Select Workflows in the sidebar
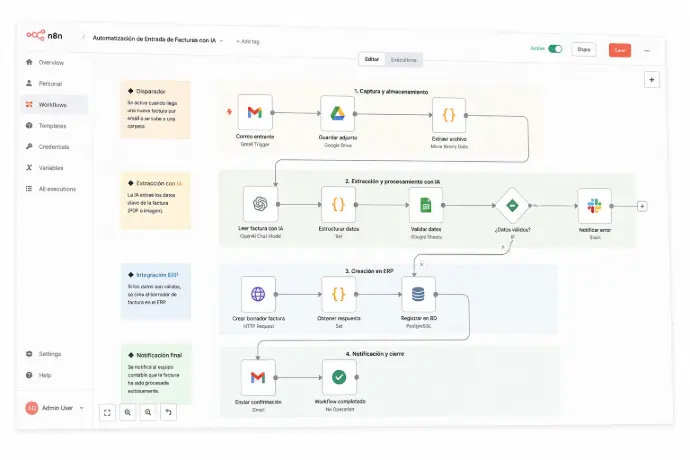Viewport: 690px width, 460px height. (54, 105)
